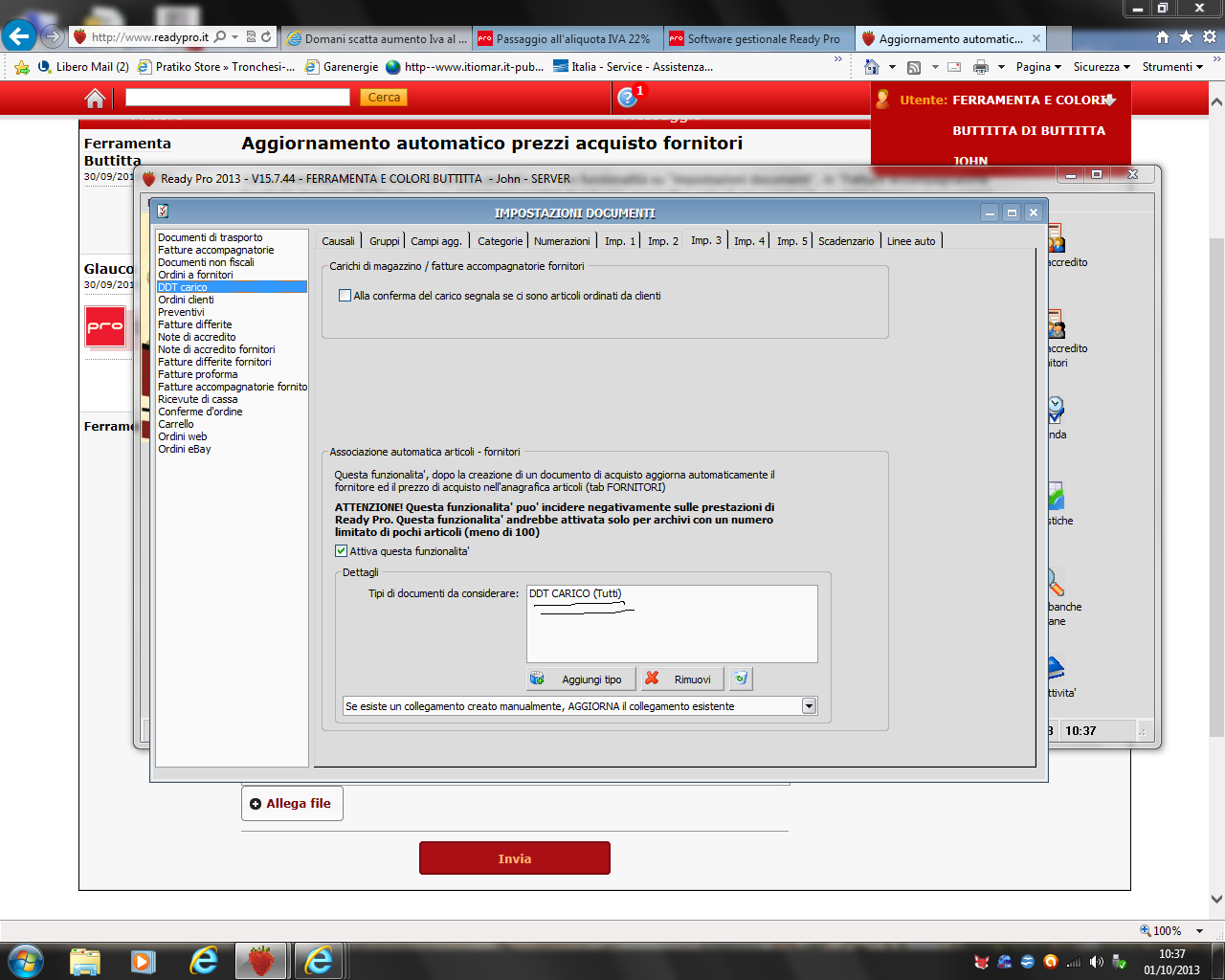
Task: Select 'Ordini eBay' in the document list
Action: click(185, 449)
